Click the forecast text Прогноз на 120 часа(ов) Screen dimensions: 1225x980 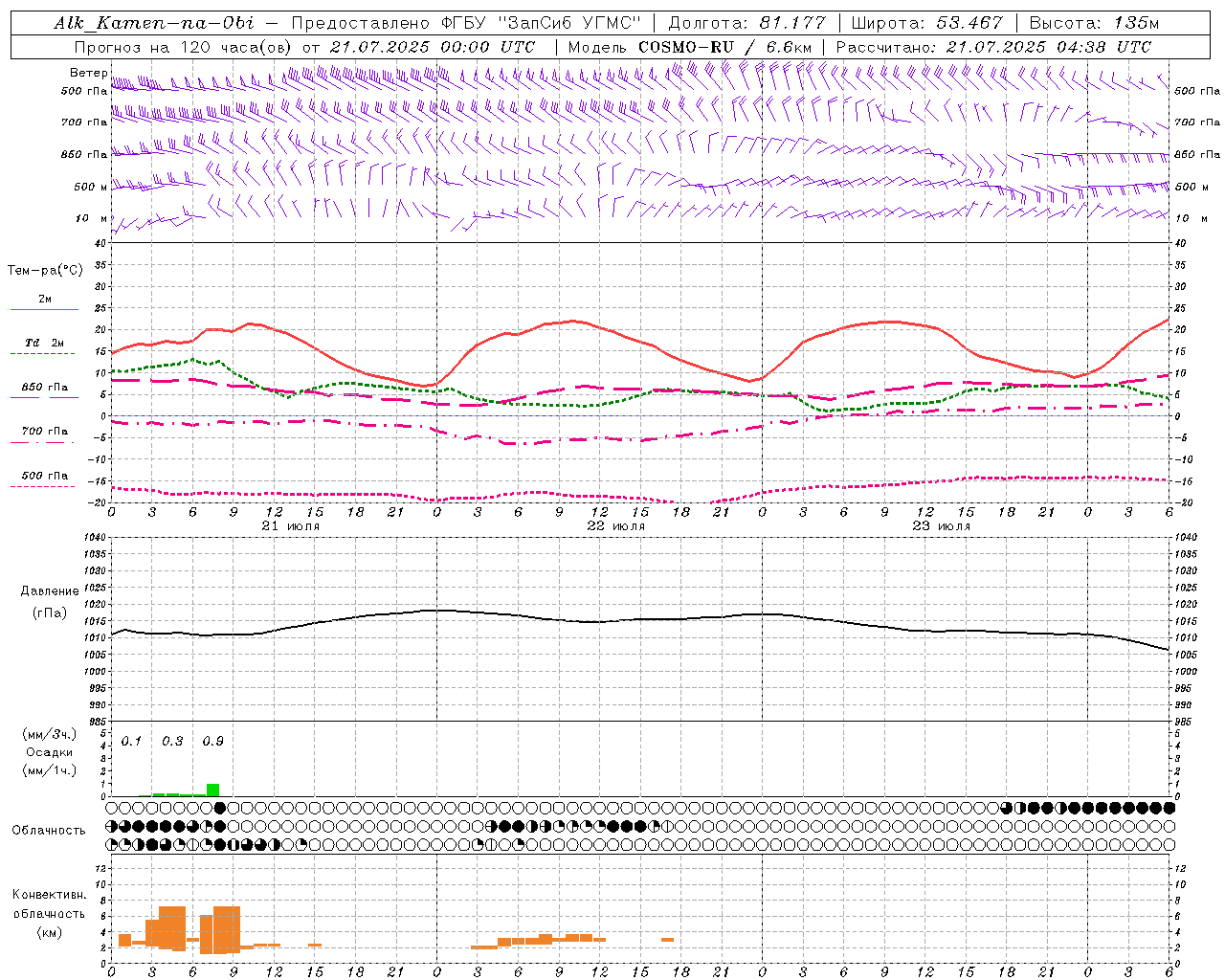click(x=185, y=47)
